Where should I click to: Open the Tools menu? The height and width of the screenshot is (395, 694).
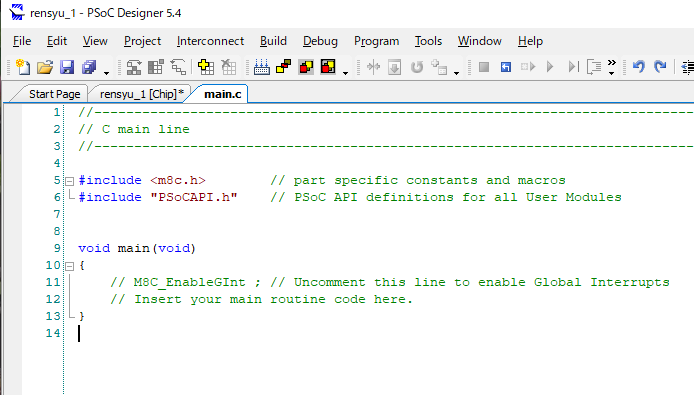coord(428,41)
